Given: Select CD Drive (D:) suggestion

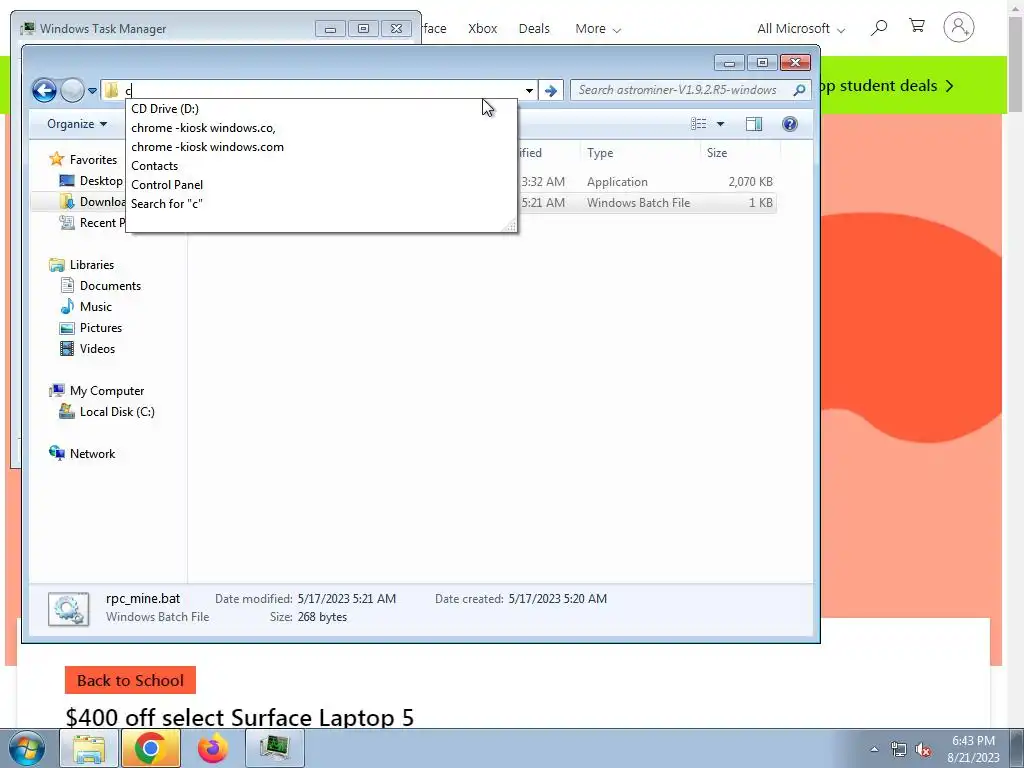Looking at the screenshot, I should pos(321,109).
